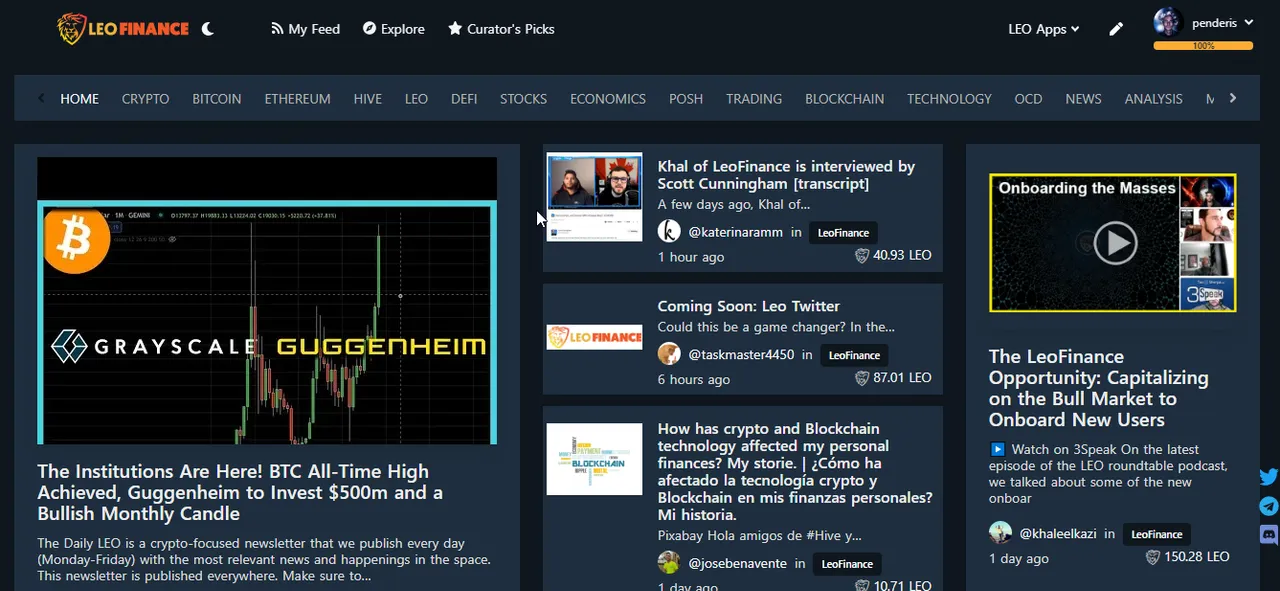The width and height of the screenshot is (1280, 591).
Task: Select the LEO category tab
Action: coord(416,99)
